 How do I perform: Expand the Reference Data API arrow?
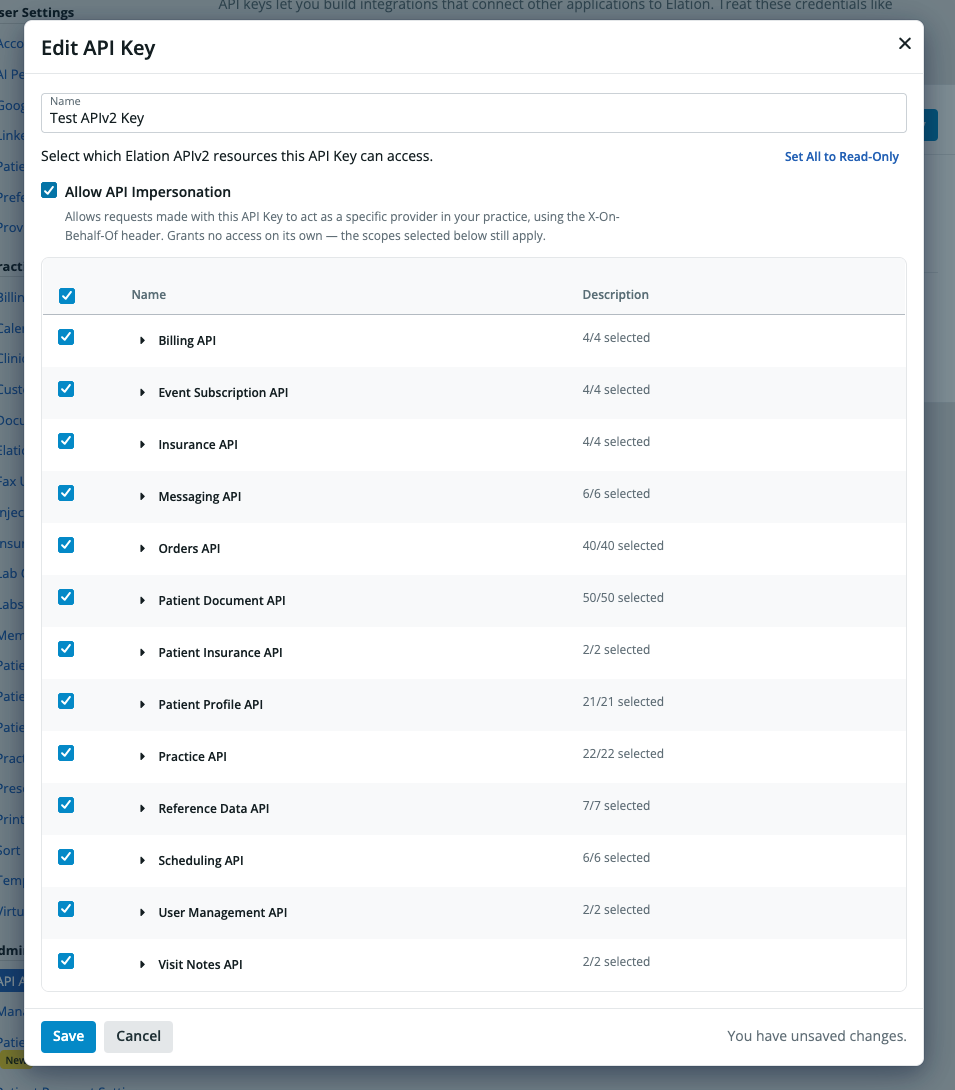(142, 808)
